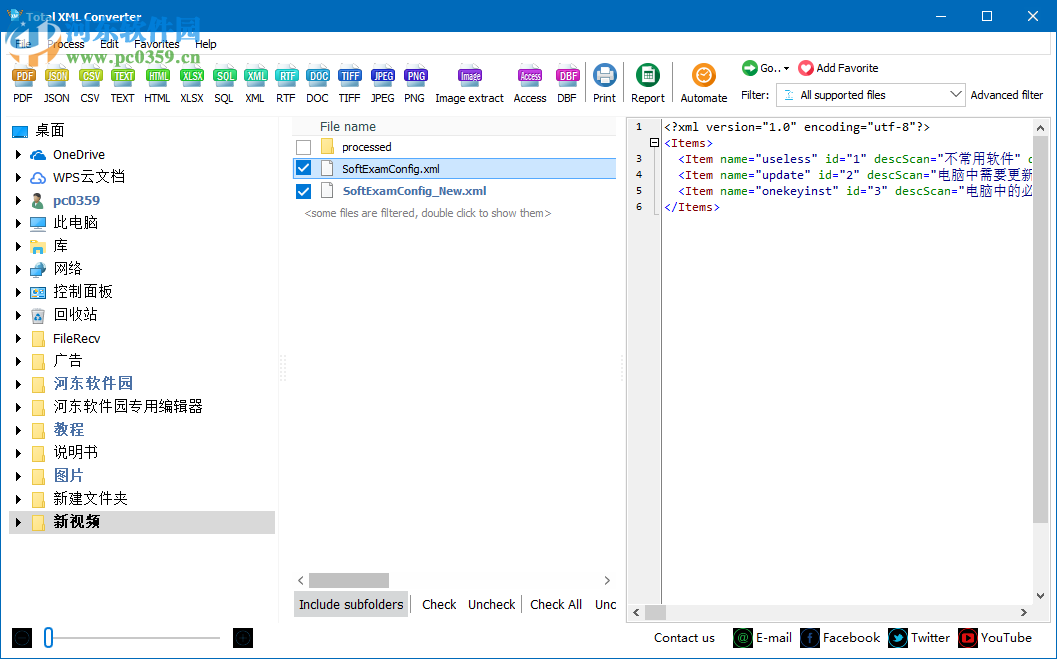Click the Check All button
1057x659 pixels.
coord(556,604)
